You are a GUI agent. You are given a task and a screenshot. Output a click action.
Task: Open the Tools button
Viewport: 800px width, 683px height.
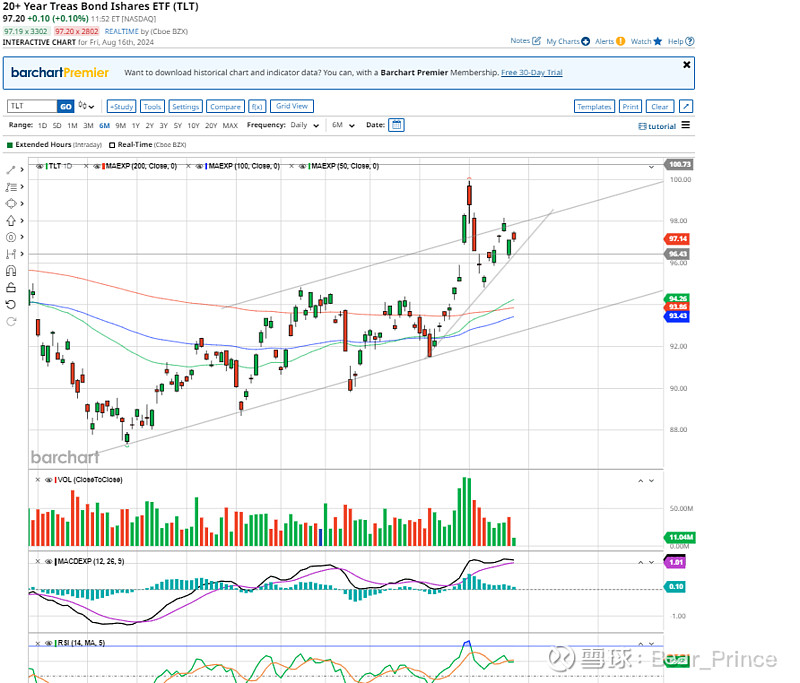[152, 106]
